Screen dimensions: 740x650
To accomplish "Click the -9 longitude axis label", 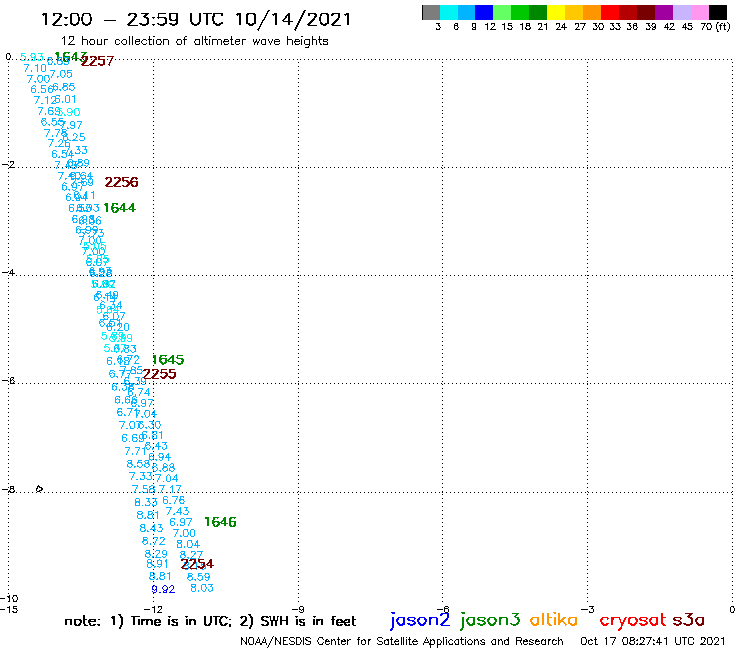I will (x=298, y=609).
